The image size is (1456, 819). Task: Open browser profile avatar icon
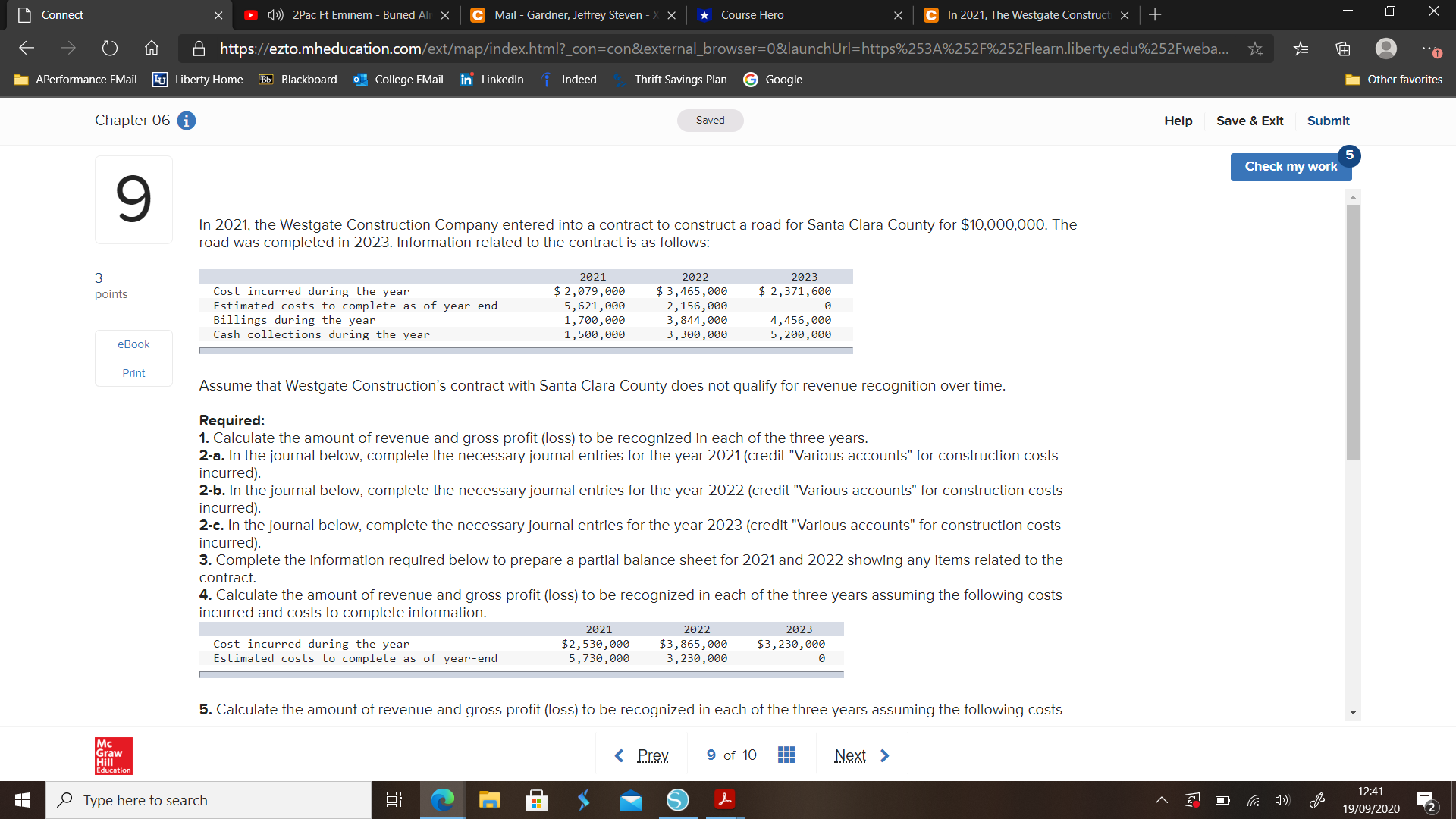click(1385, 49)
